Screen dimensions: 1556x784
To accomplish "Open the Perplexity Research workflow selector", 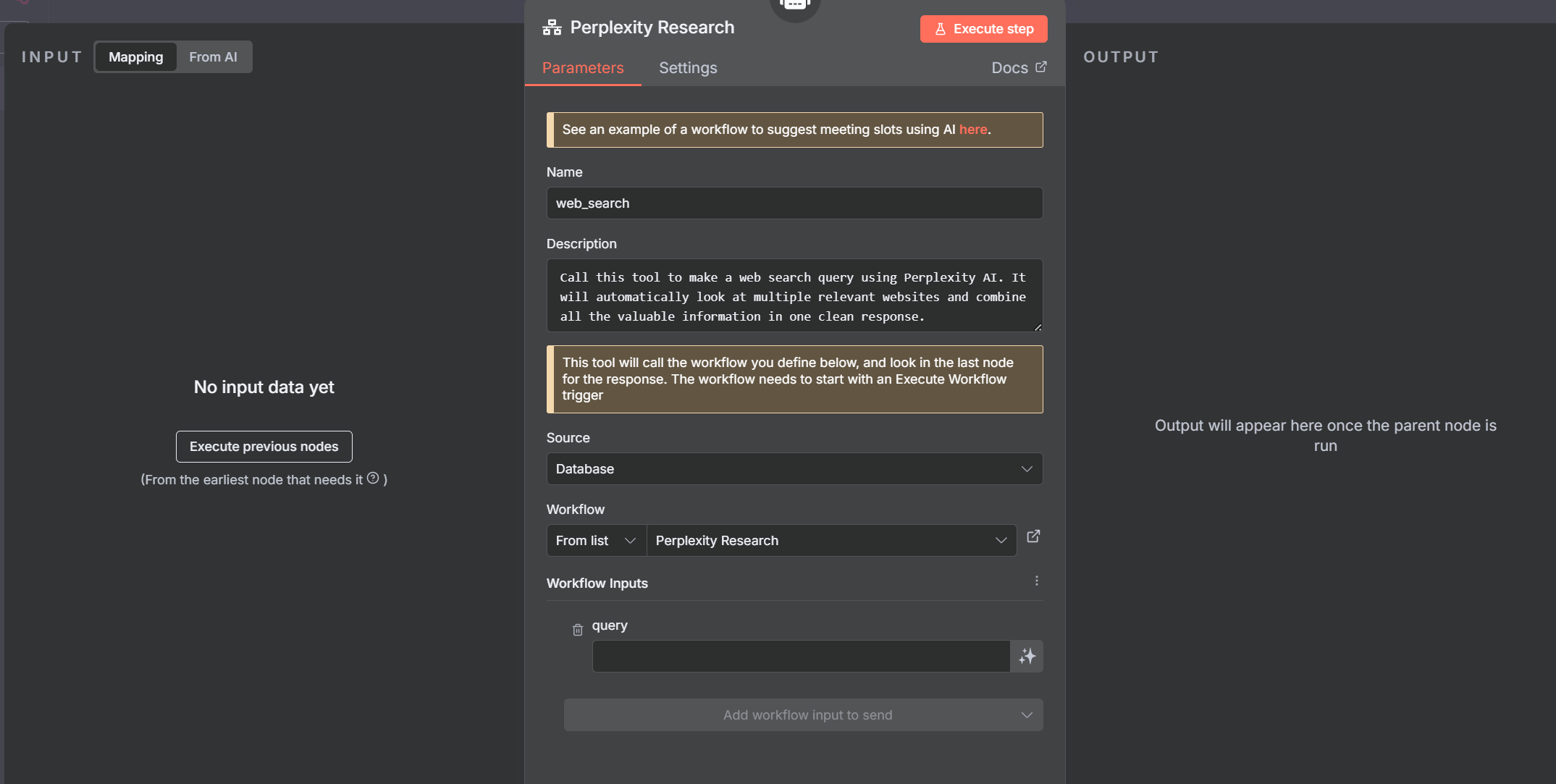I will coord(831,541).
